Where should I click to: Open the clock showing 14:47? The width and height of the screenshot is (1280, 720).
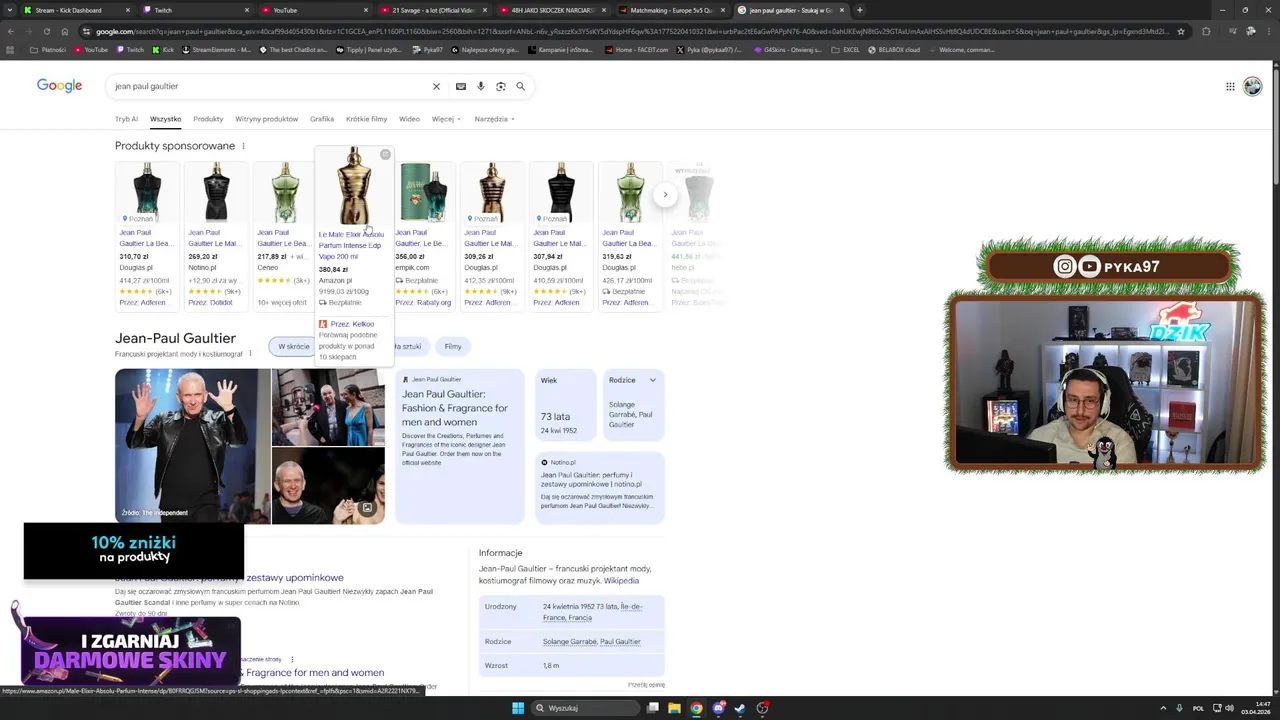1256,708
